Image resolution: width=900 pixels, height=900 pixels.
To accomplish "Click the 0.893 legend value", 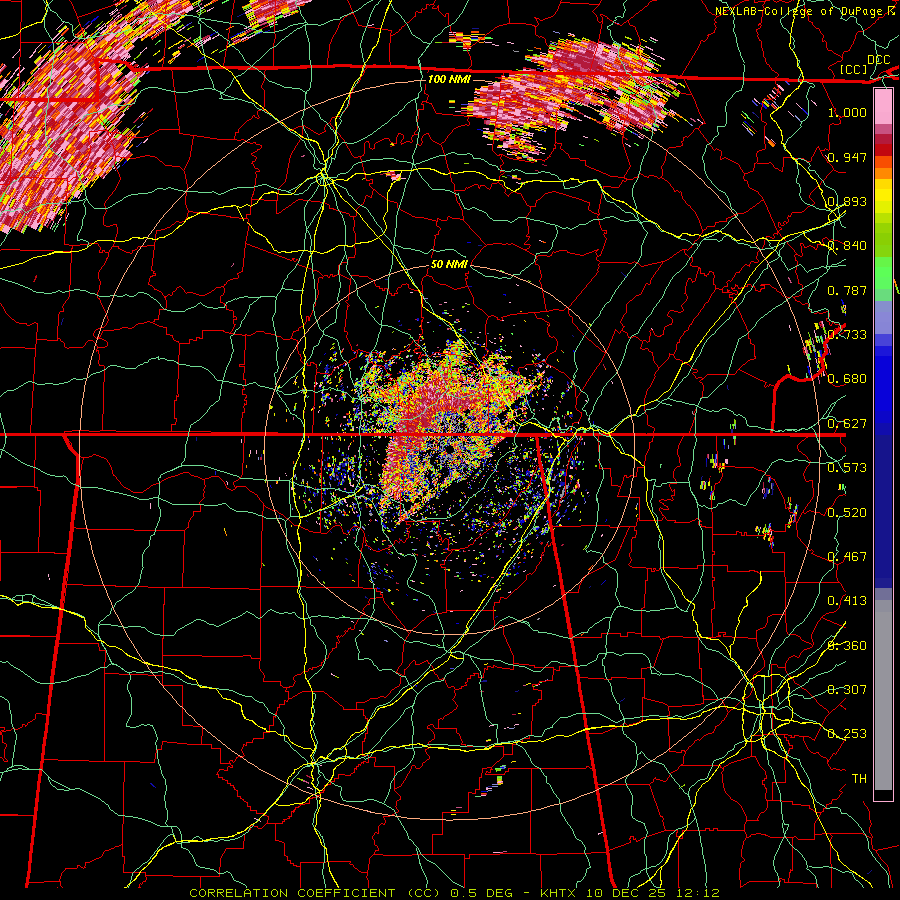I will 847,201.
